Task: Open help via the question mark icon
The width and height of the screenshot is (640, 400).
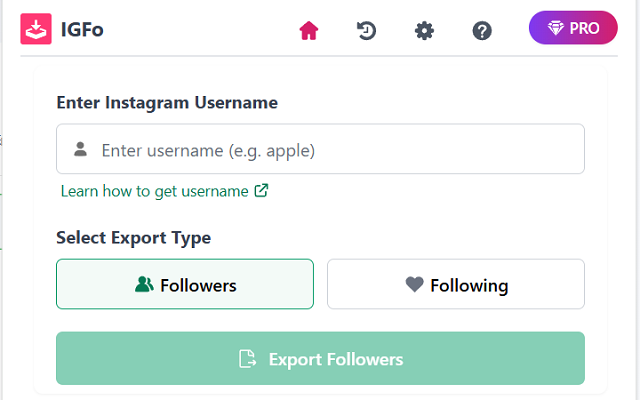Action: 482,31
